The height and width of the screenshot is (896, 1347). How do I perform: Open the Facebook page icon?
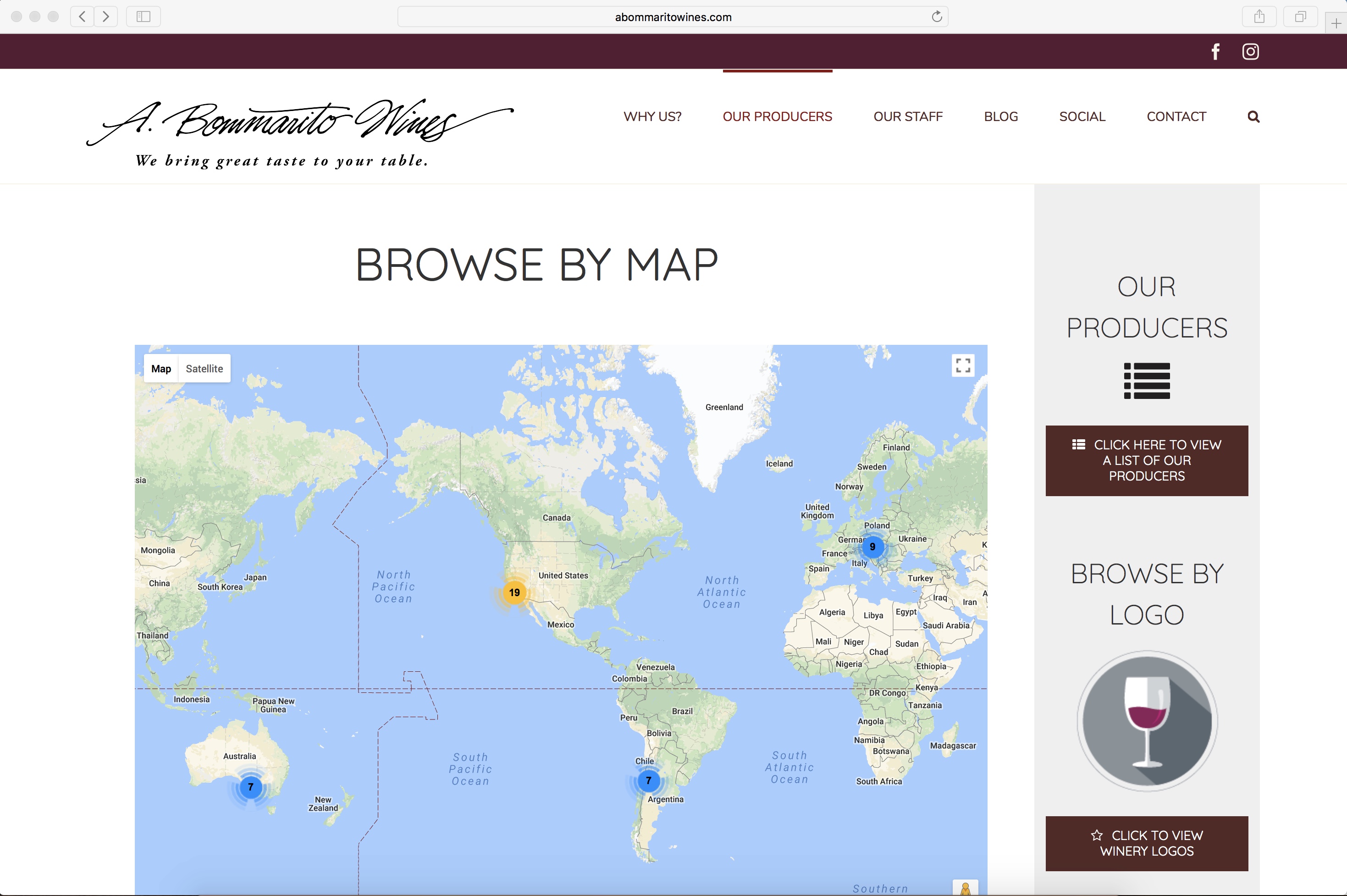click(x=1215, y=51)
